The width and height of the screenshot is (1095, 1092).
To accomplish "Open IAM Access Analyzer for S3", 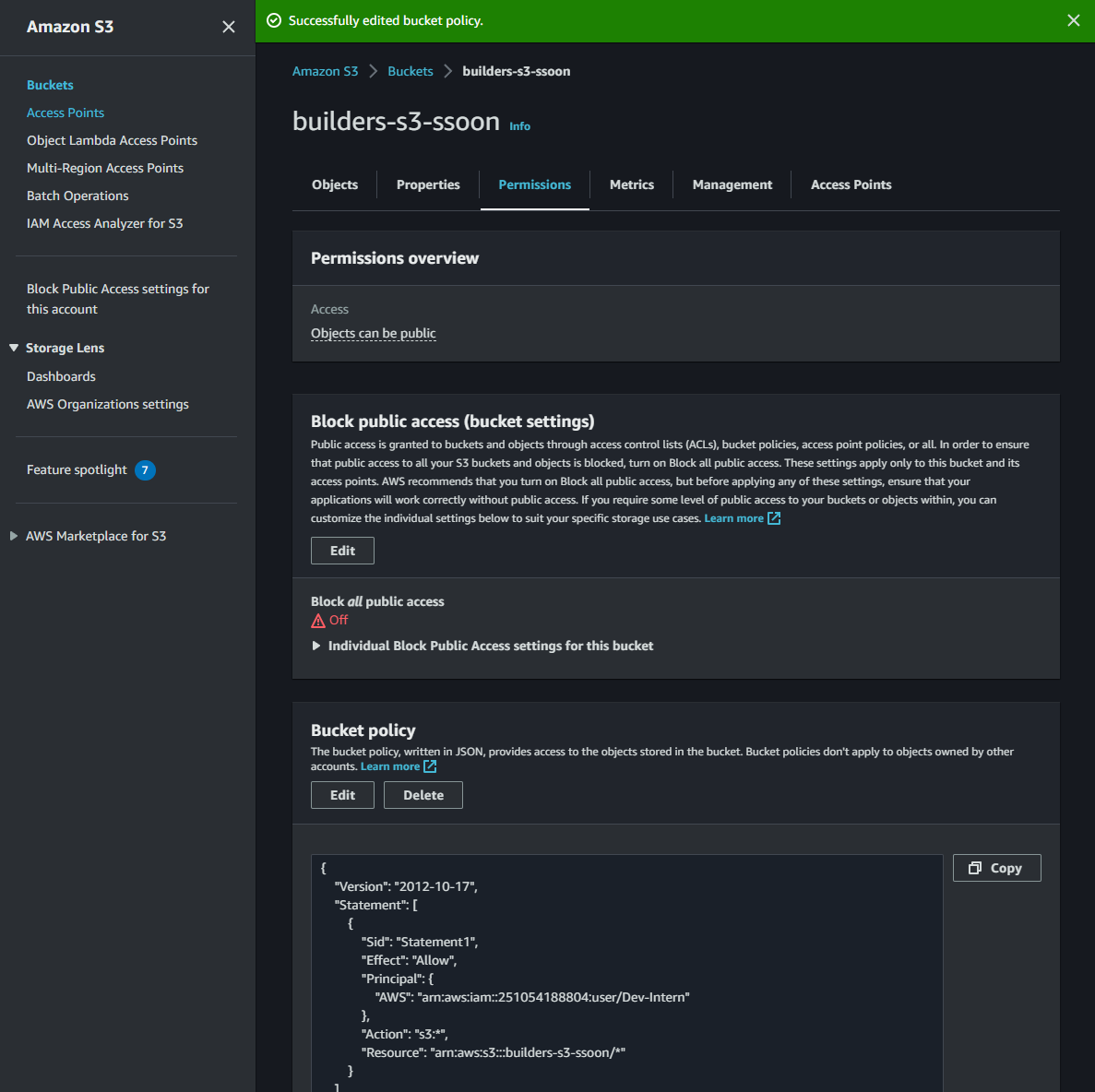I will [x=105, y=223].
